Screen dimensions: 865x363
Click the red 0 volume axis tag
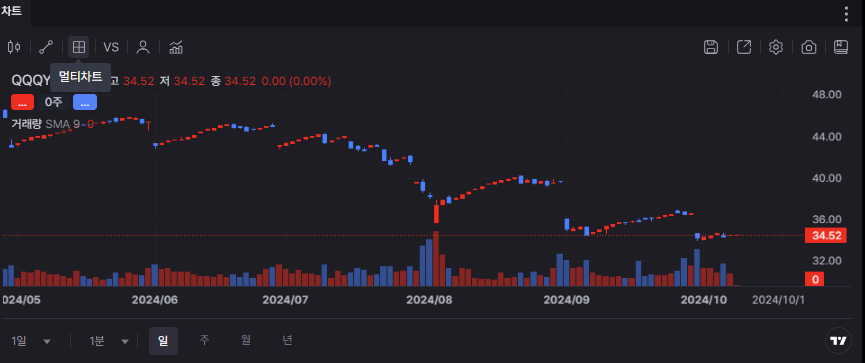coord(815,280)
